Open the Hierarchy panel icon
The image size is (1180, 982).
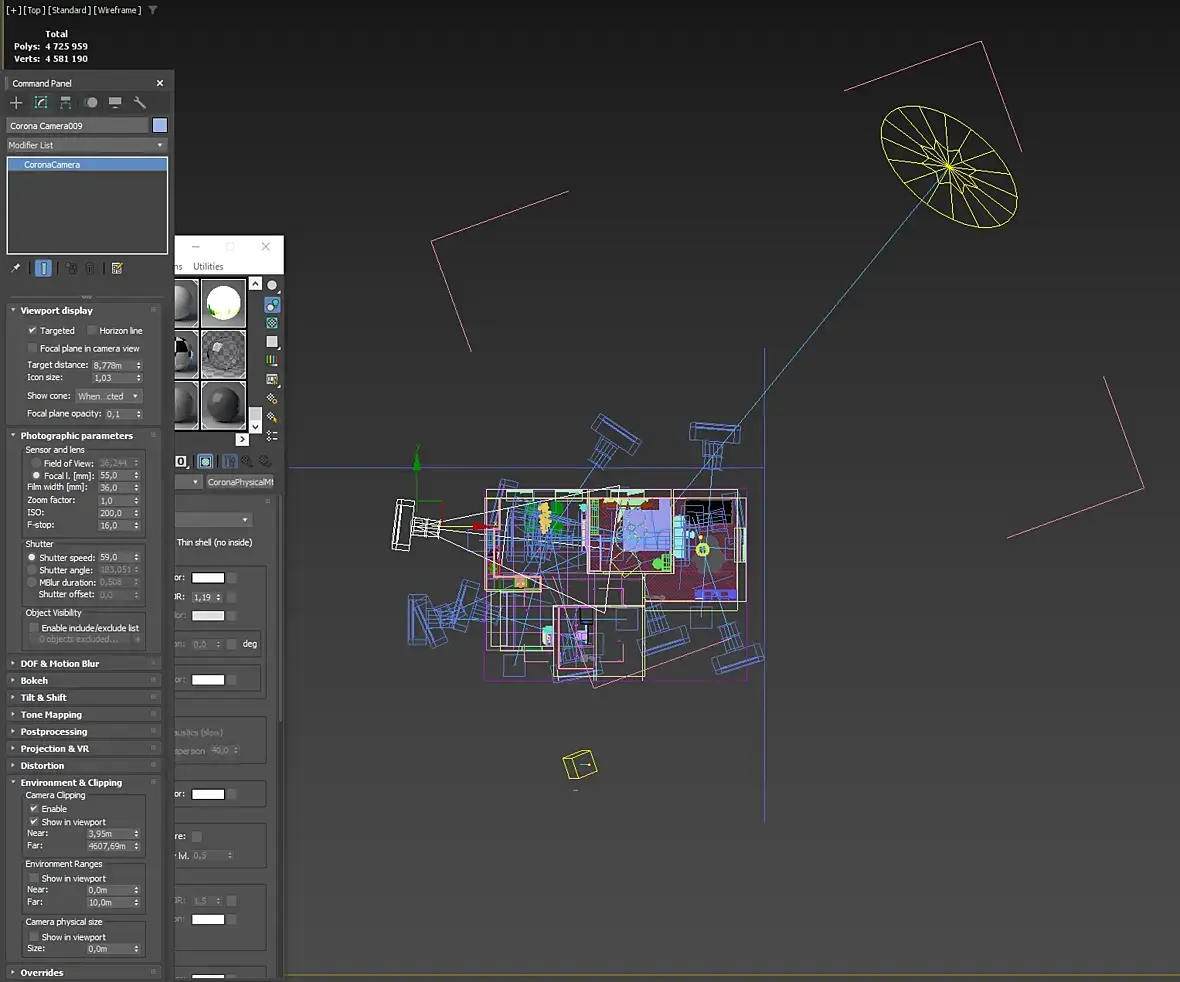point(65,102)
